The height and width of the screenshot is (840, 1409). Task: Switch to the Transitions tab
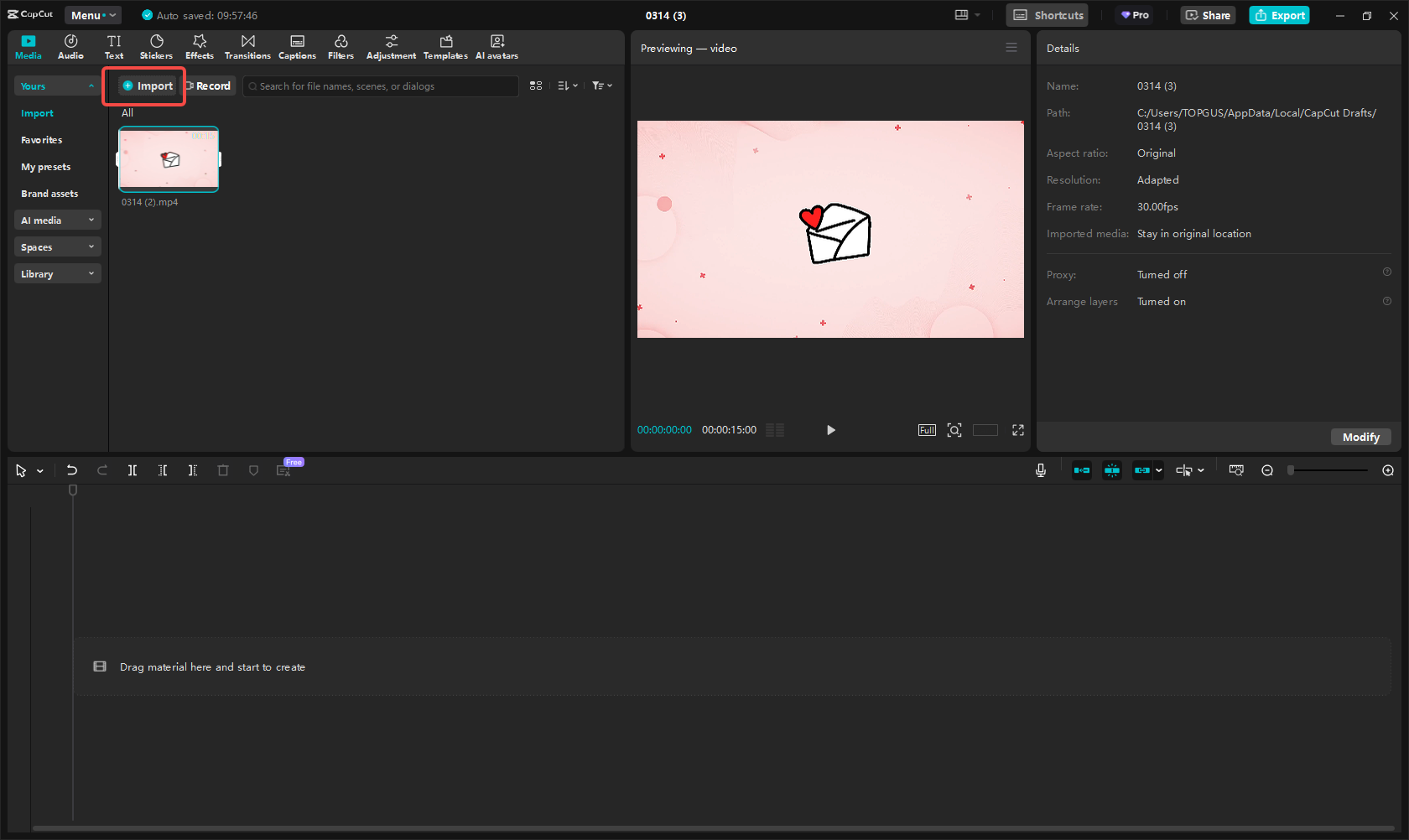point(247,47)
